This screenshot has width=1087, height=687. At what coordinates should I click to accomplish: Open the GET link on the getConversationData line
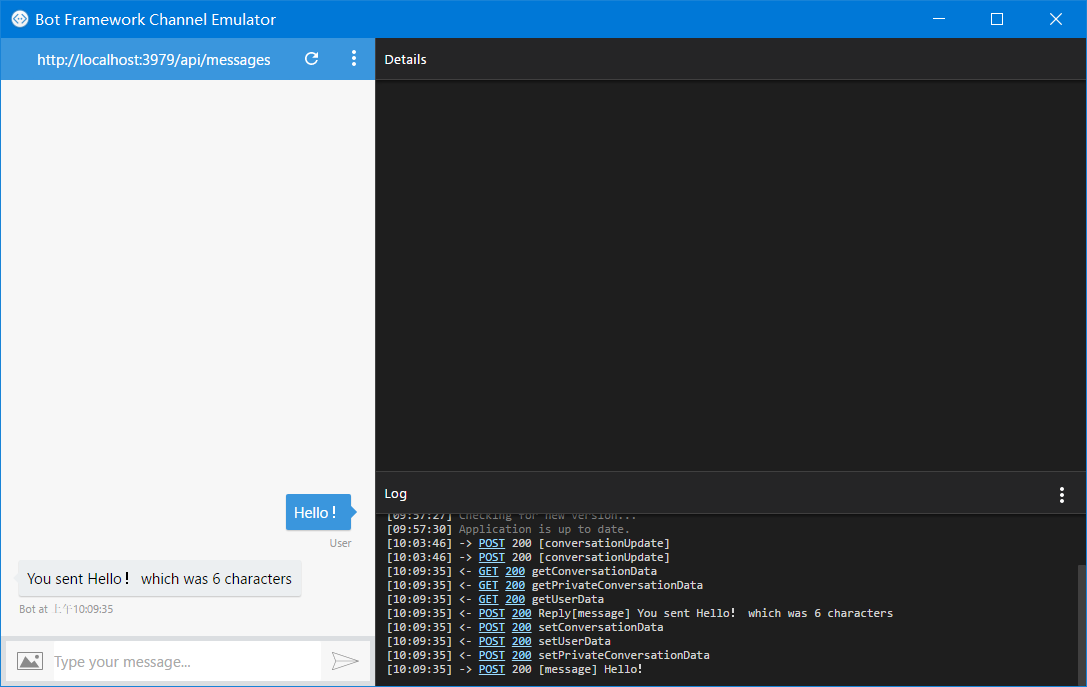coord(488,571)
